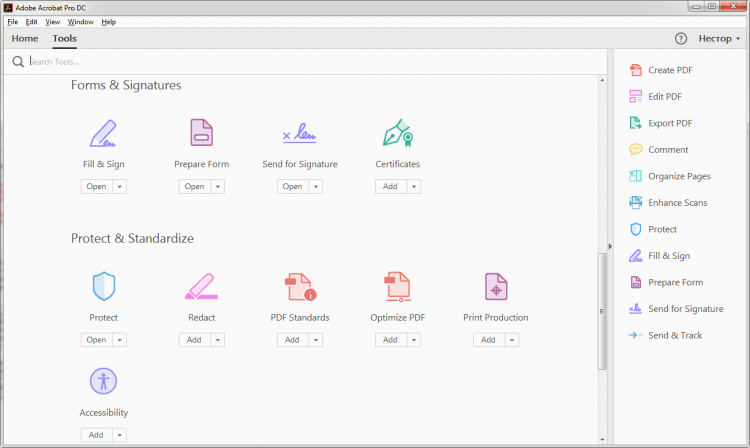
Task: Click Open button under Fill & Sign
Action: pos(97,186)
